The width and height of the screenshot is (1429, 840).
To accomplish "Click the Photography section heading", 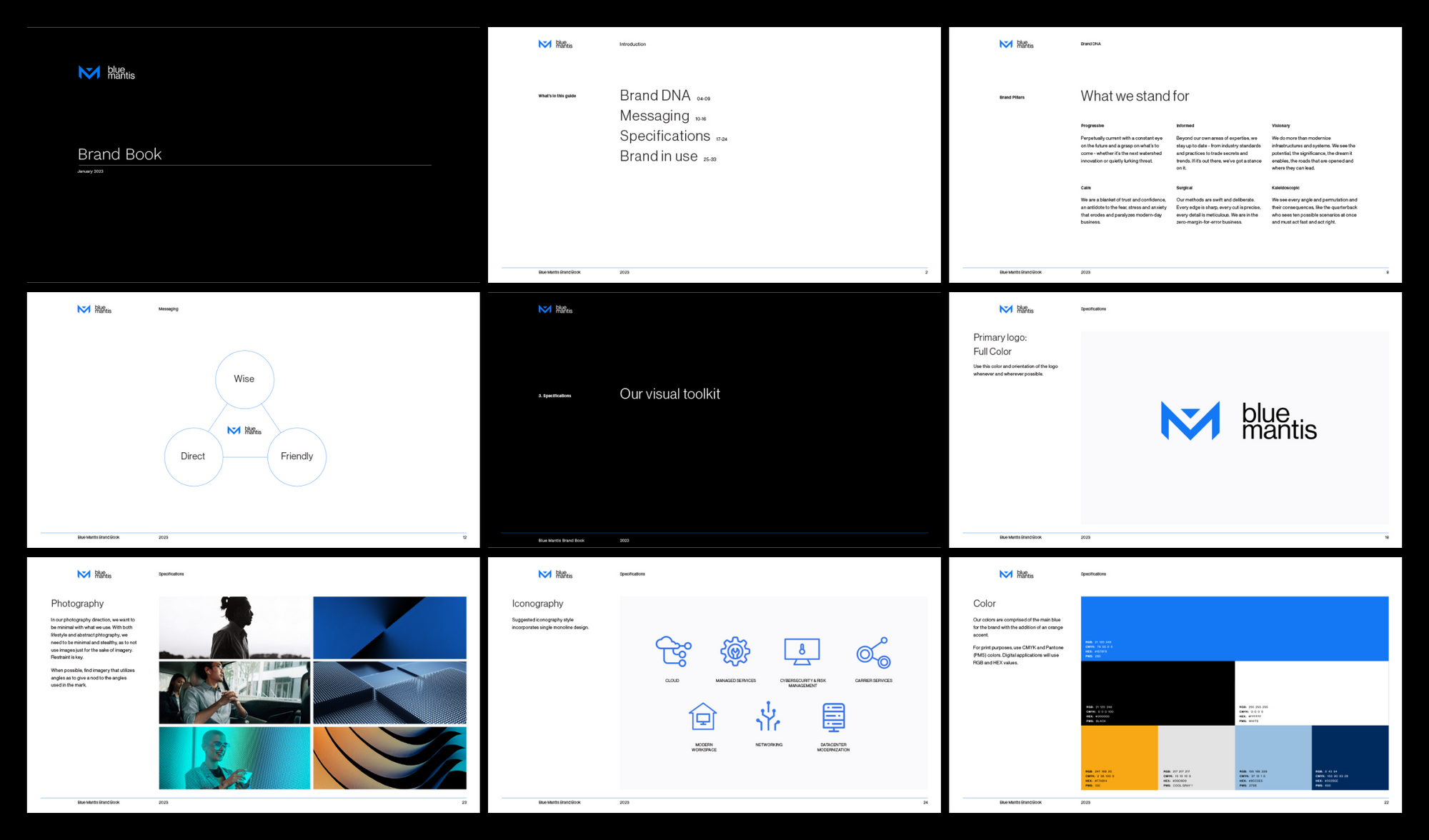I will click(77, 604).
